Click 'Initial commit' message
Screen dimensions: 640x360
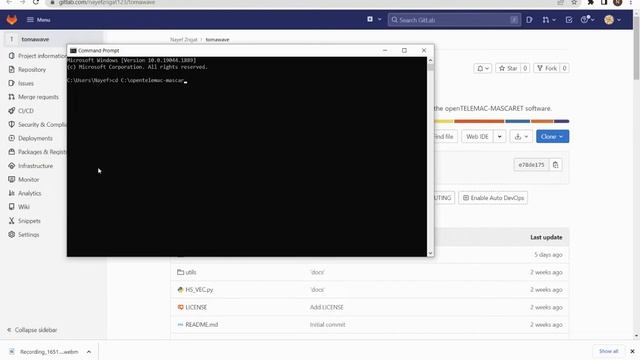(327, 325)
